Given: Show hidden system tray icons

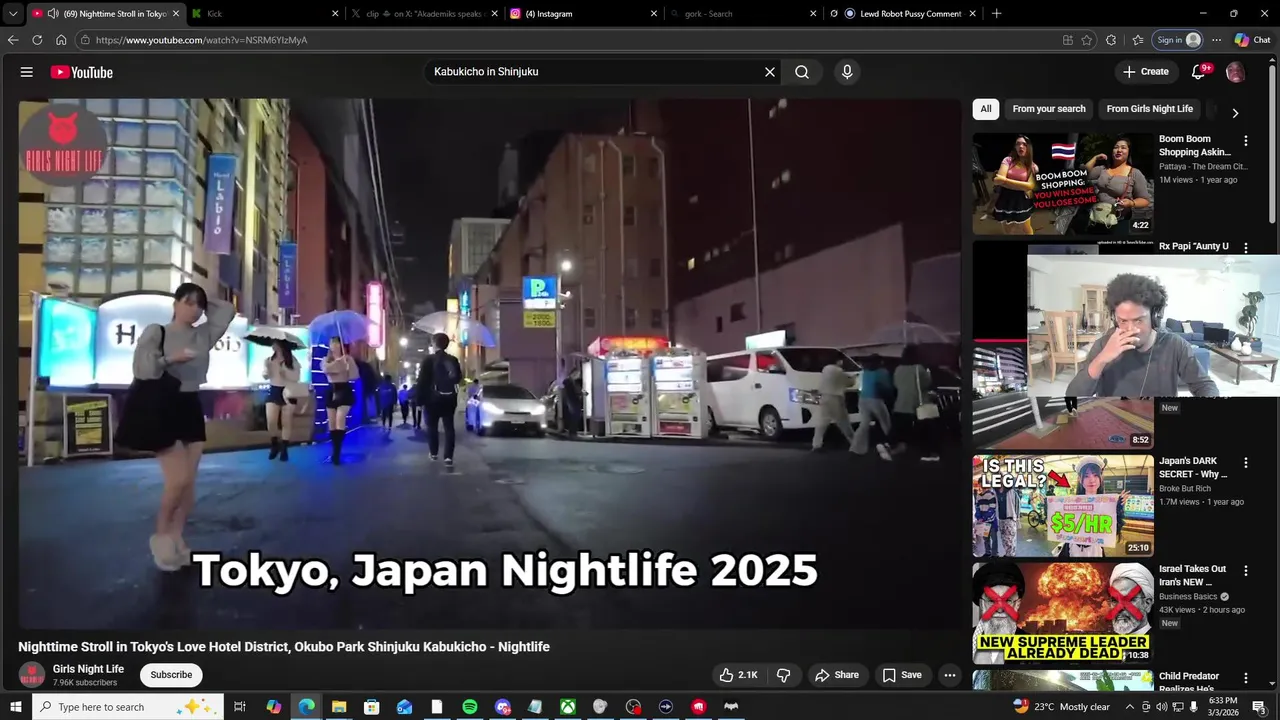Looking at the screenshot, I should tap(1130, 707).
